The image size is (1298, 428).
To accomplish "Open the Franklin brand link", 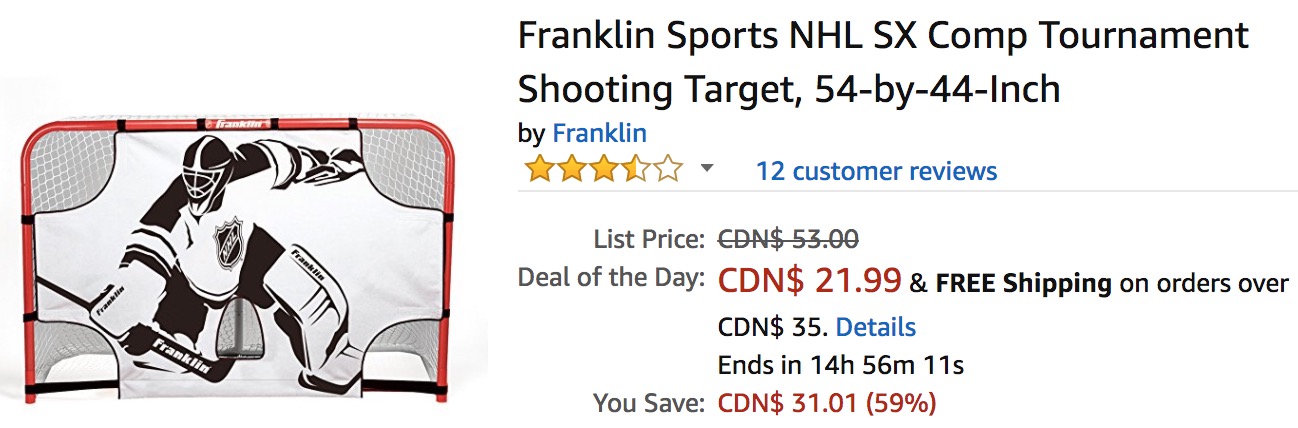I will point(599,133).
